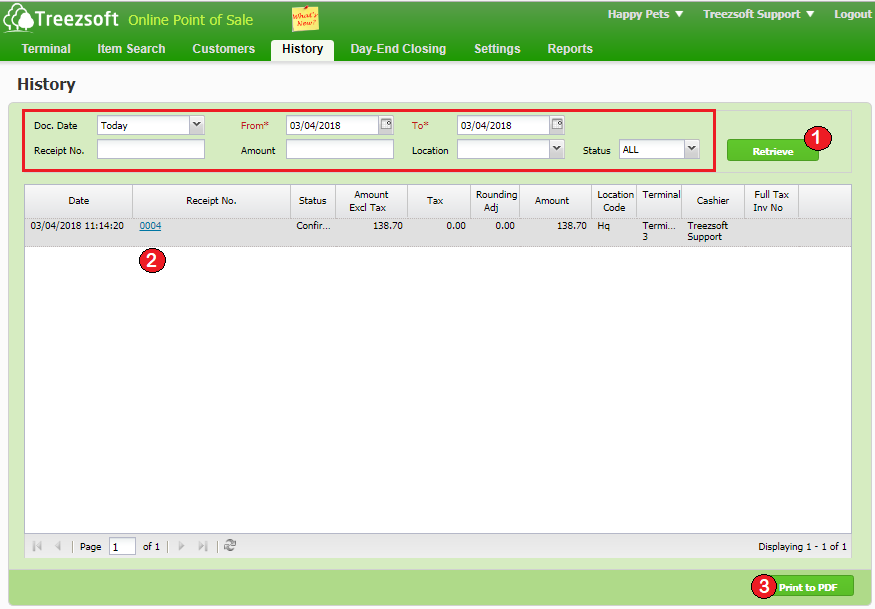Open the To date calendar picker

click(x=557, y=125)
